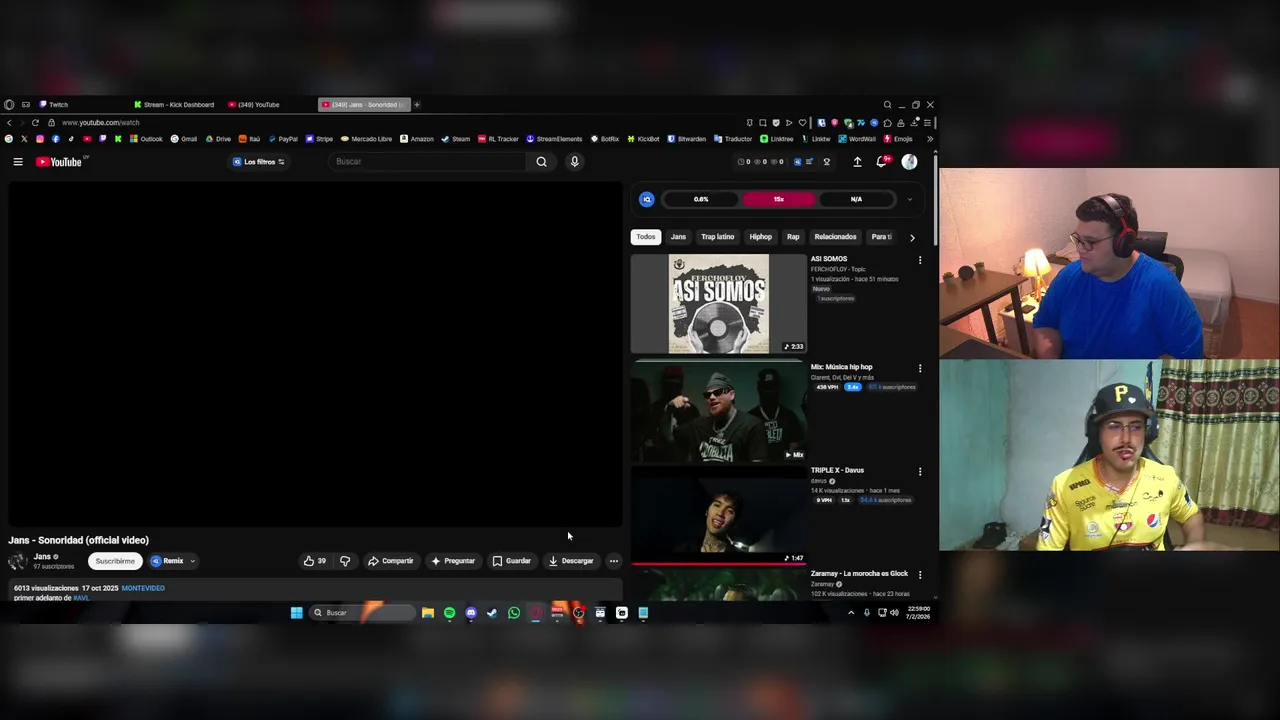Click the Descargar download button

(571, 561)
